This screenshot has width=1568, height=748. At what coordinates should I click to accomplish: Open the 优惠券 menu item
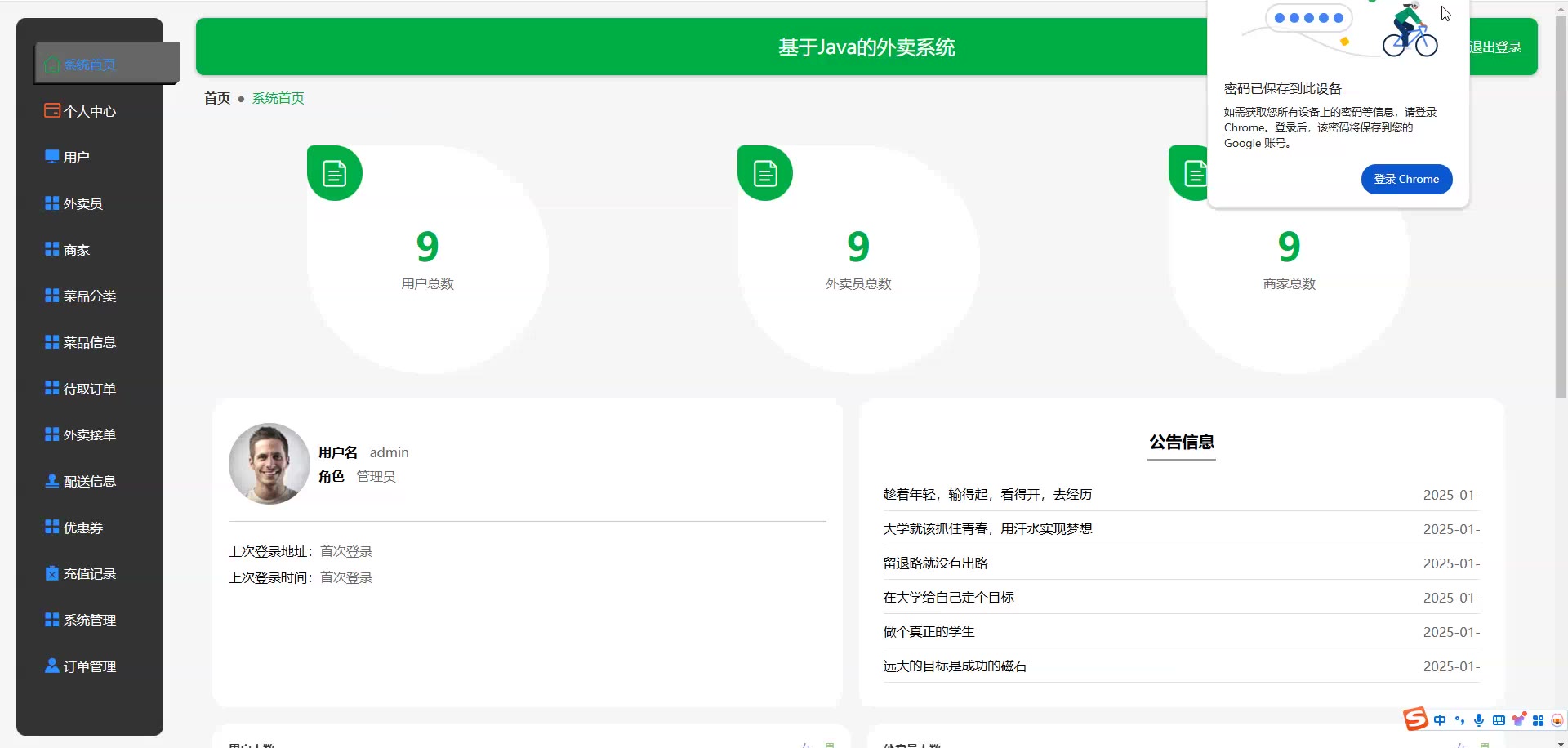(82, 528)
